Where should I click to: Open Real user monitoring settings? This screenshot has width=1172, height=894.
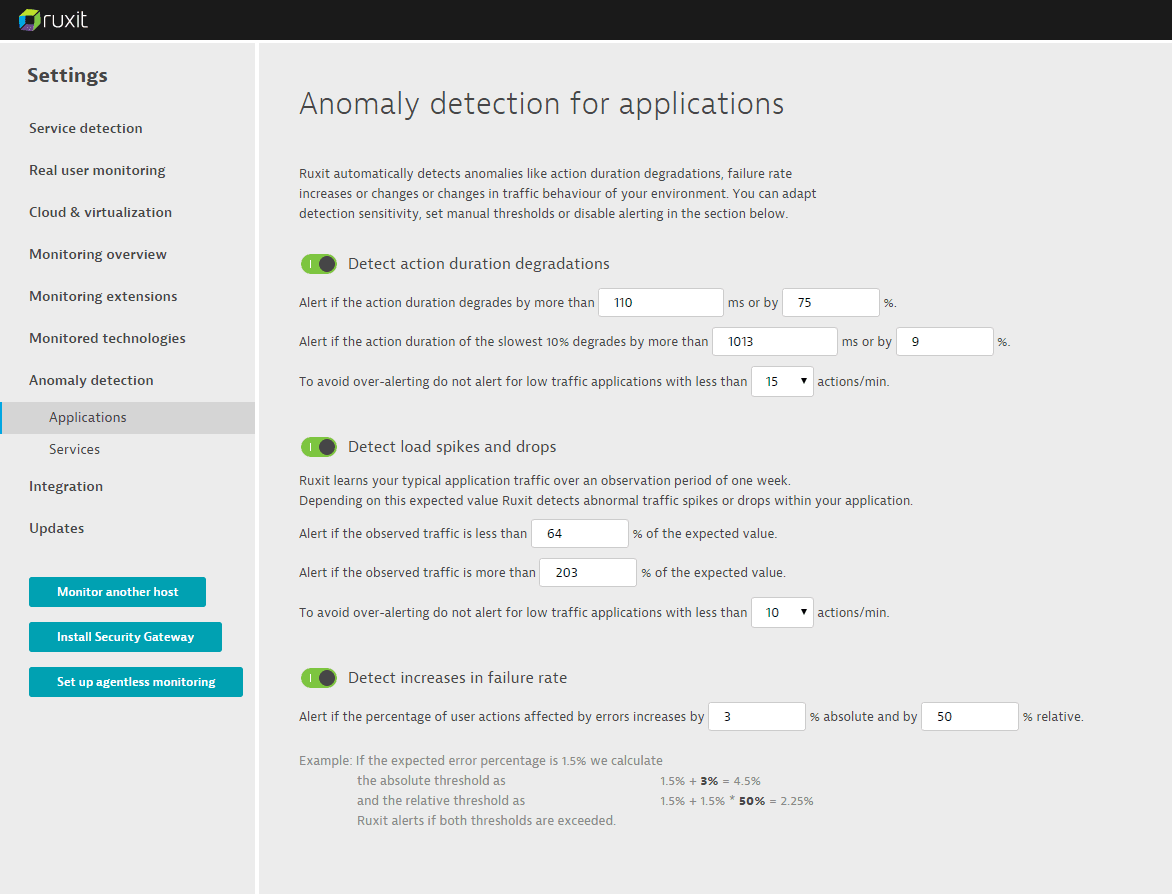pos(97,170)
